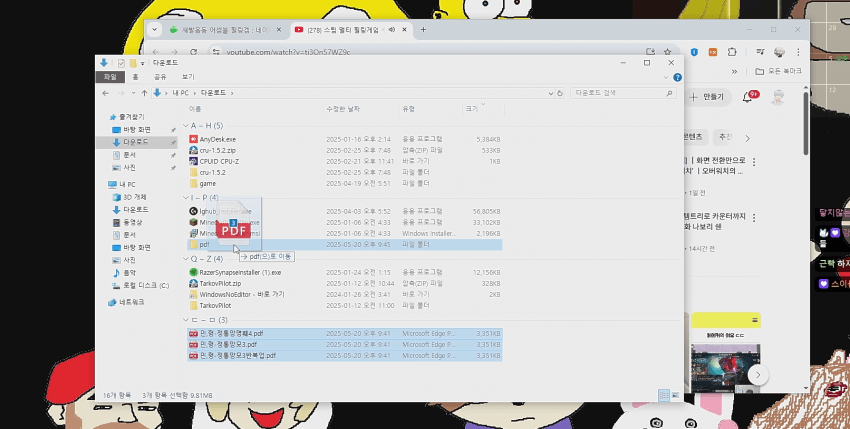Expand the Explorer ribbon chevron

click(667, 76)
